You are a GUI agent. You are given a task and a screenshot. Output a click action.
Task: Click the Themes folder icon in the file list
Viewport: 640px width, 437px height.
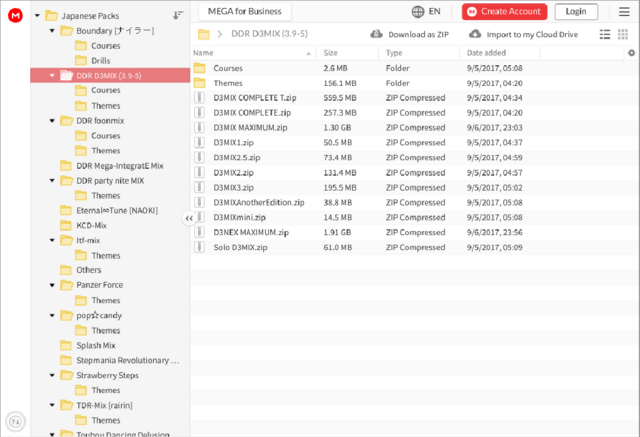pos(199,83)
